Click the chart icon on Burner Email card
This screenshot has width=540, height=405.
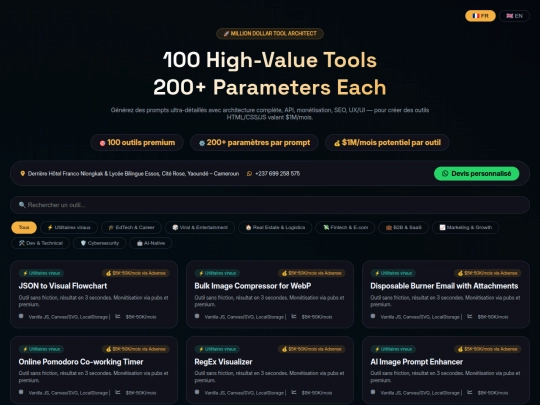470,316
